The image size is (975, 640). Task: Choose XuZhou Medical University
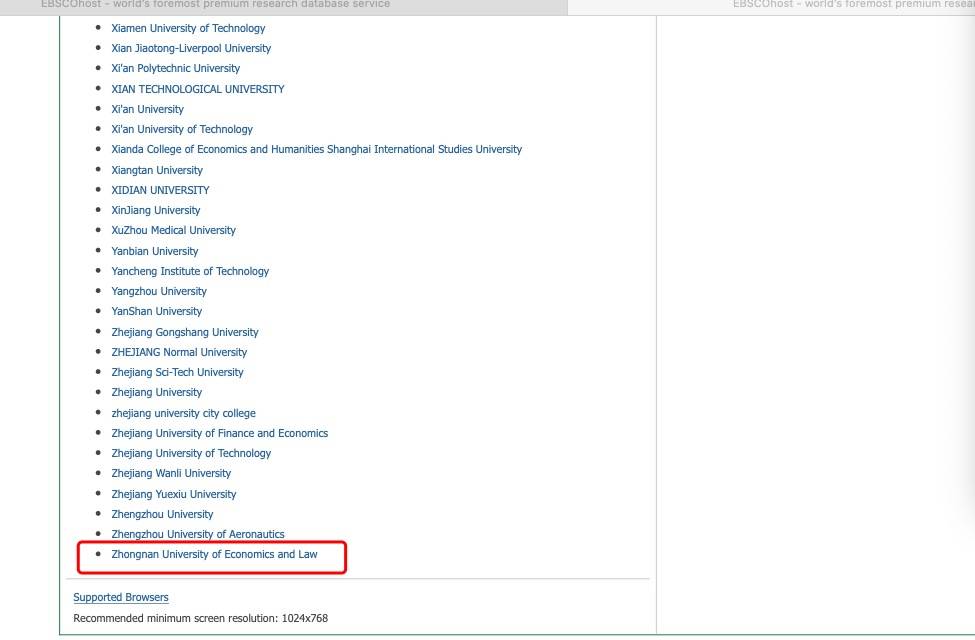173,230
